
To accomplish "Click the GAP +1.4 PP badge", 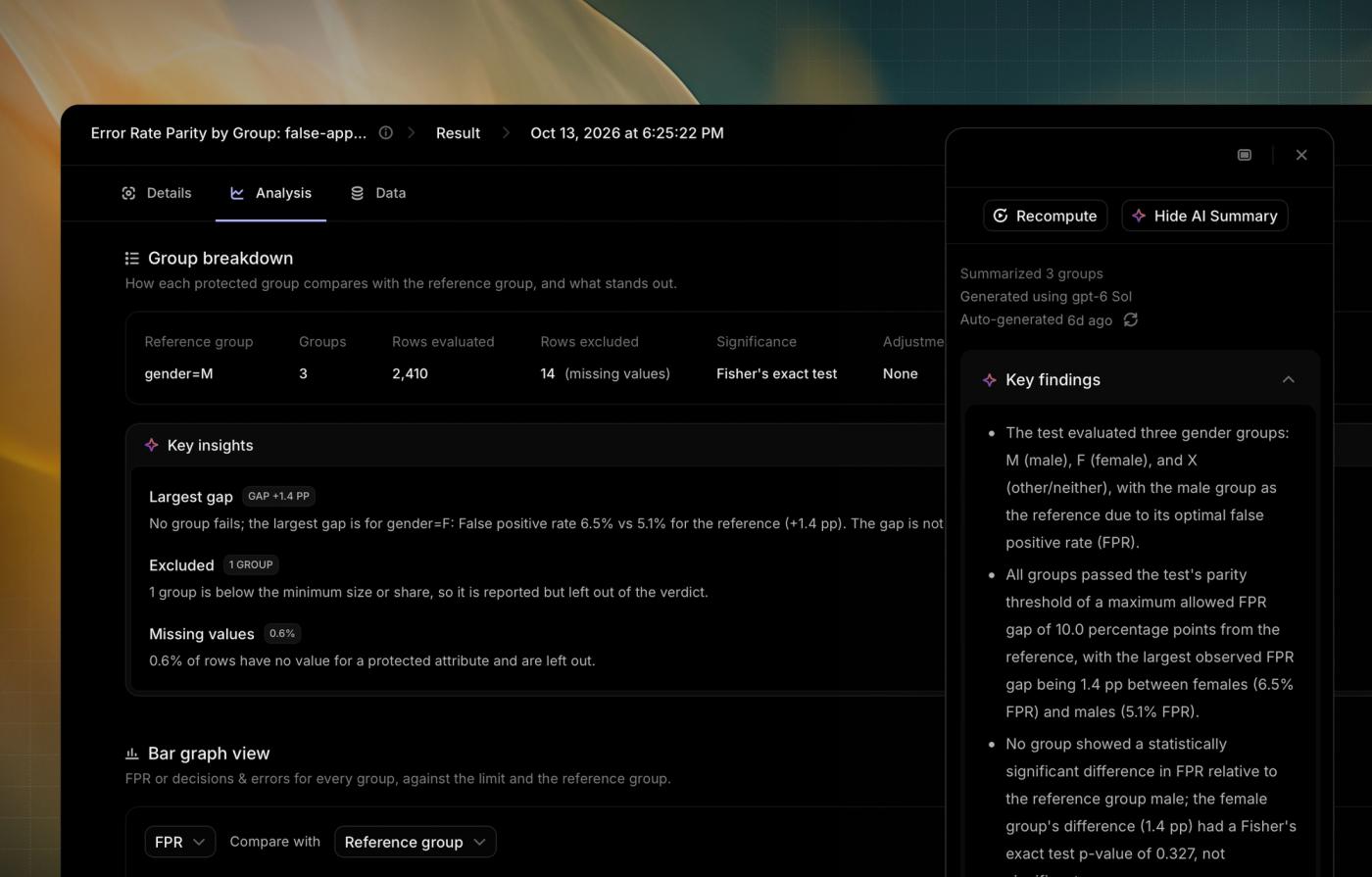I will (x=279, y=496).
